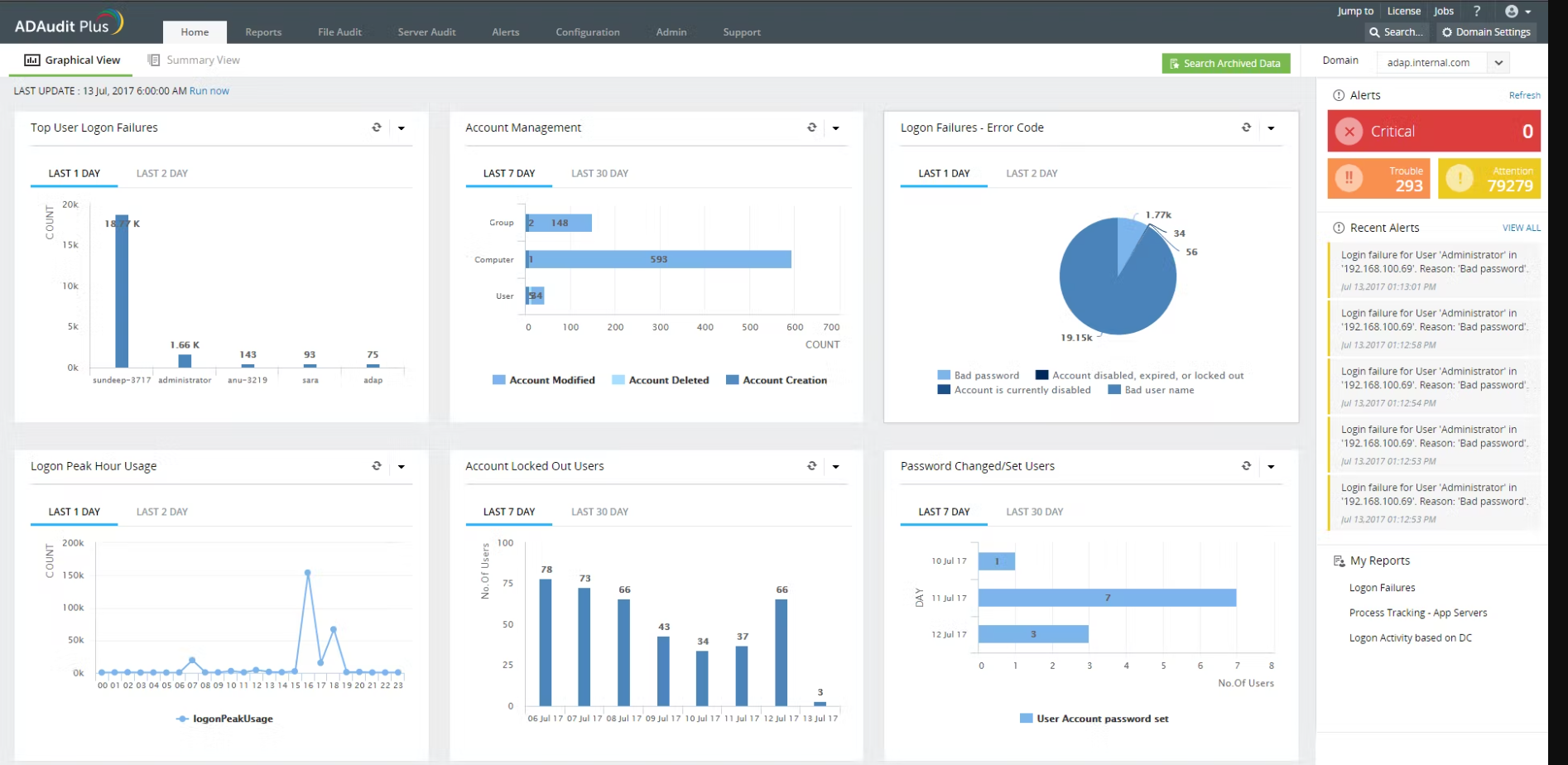Click the Run now link

[209, 91]
